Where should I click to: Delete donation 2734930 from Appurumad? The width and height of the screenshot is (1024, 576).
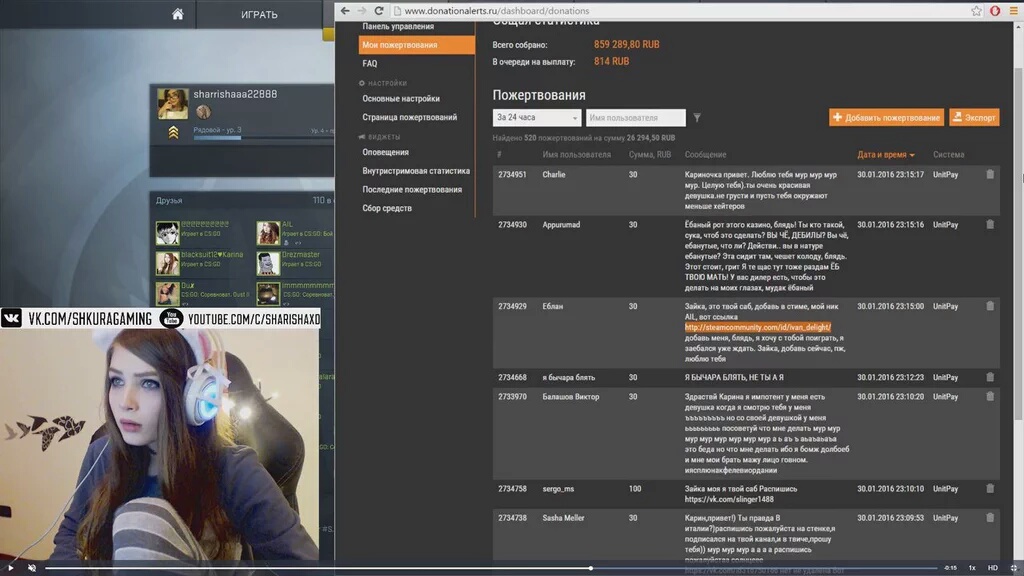pyautogui.click(x=990, y=225)
